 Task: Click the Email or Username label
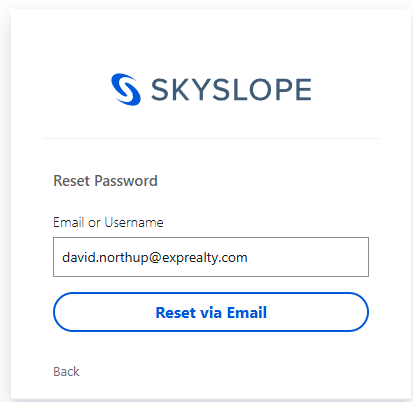(x=108, y=222)
